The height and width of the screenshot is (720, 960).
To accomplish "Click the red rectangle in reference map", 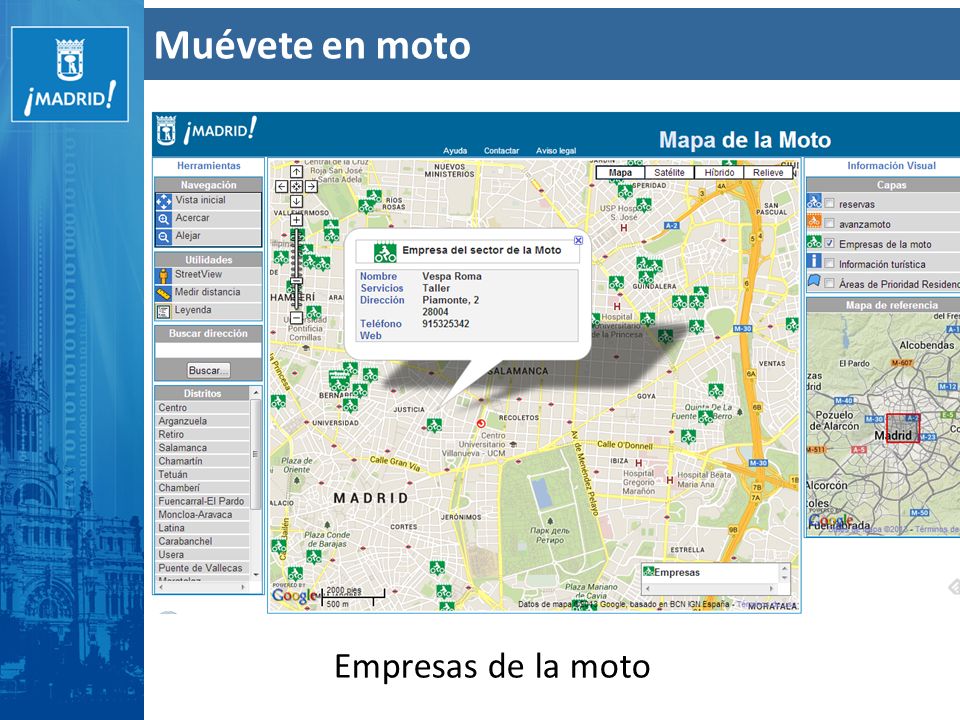I will [903, 428].
